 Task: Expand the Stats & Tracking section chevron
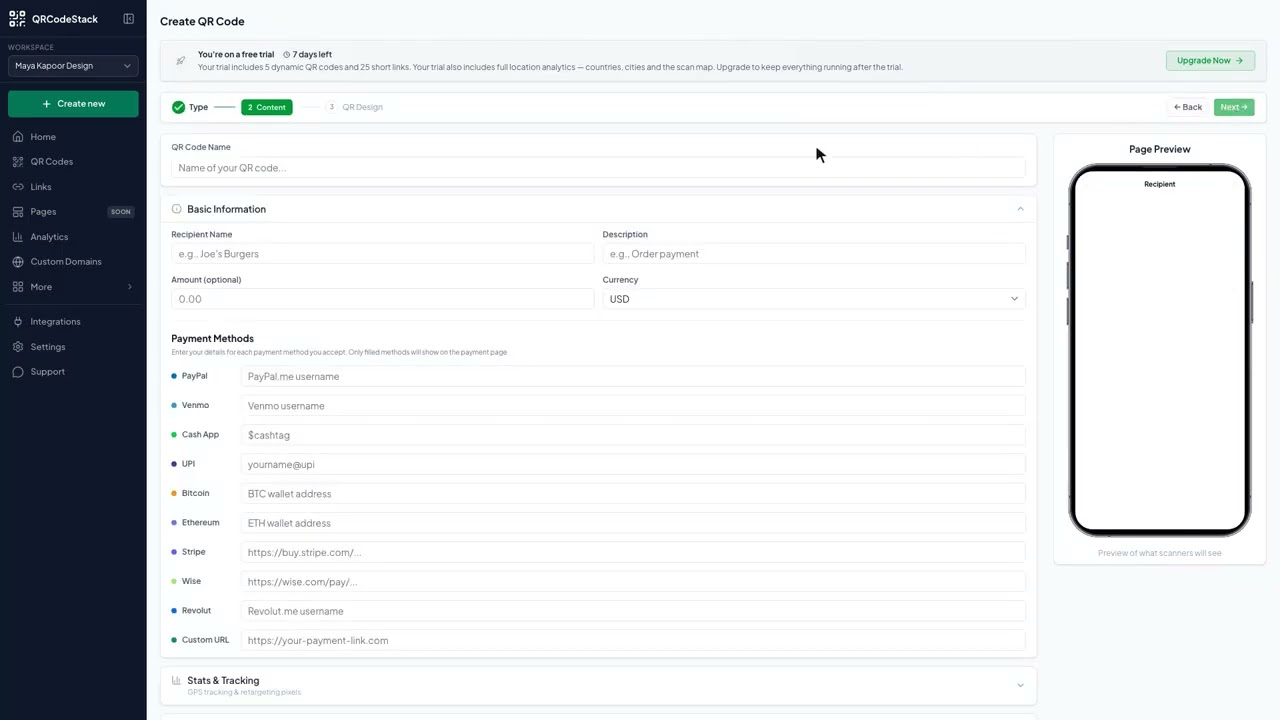point(1020,685)
